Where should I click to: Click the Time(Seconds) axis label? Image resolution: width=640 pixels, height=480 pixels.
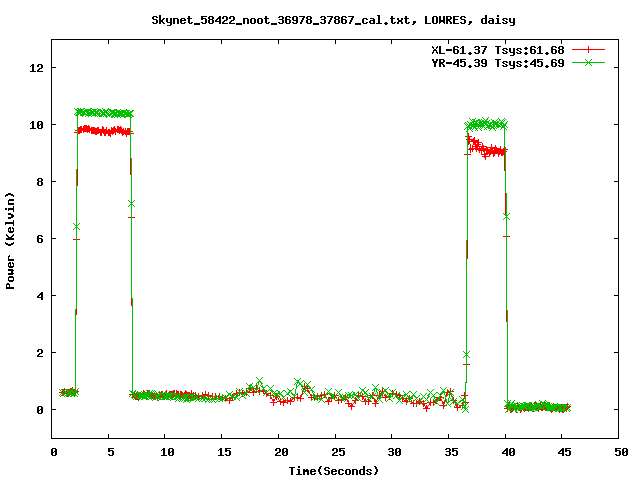[x=334, y=471]
